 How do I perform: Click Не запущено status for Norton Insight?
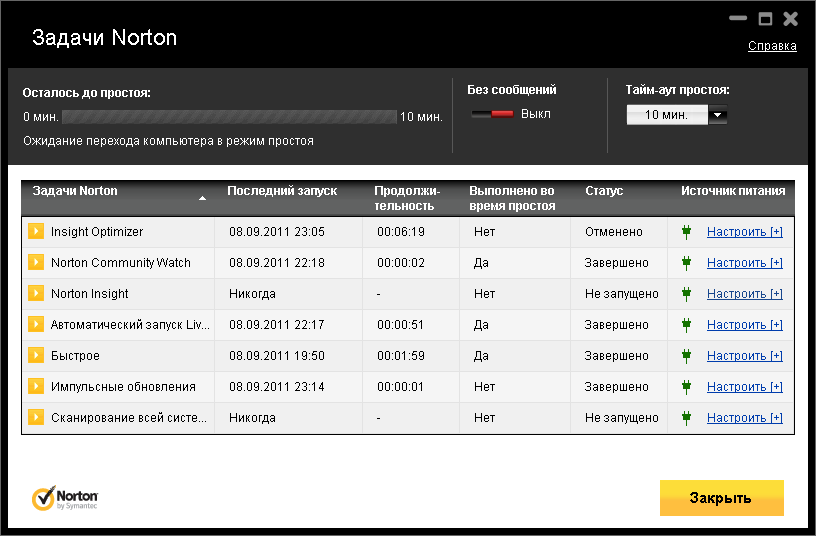pyautogui.click(x=621, y=293)
